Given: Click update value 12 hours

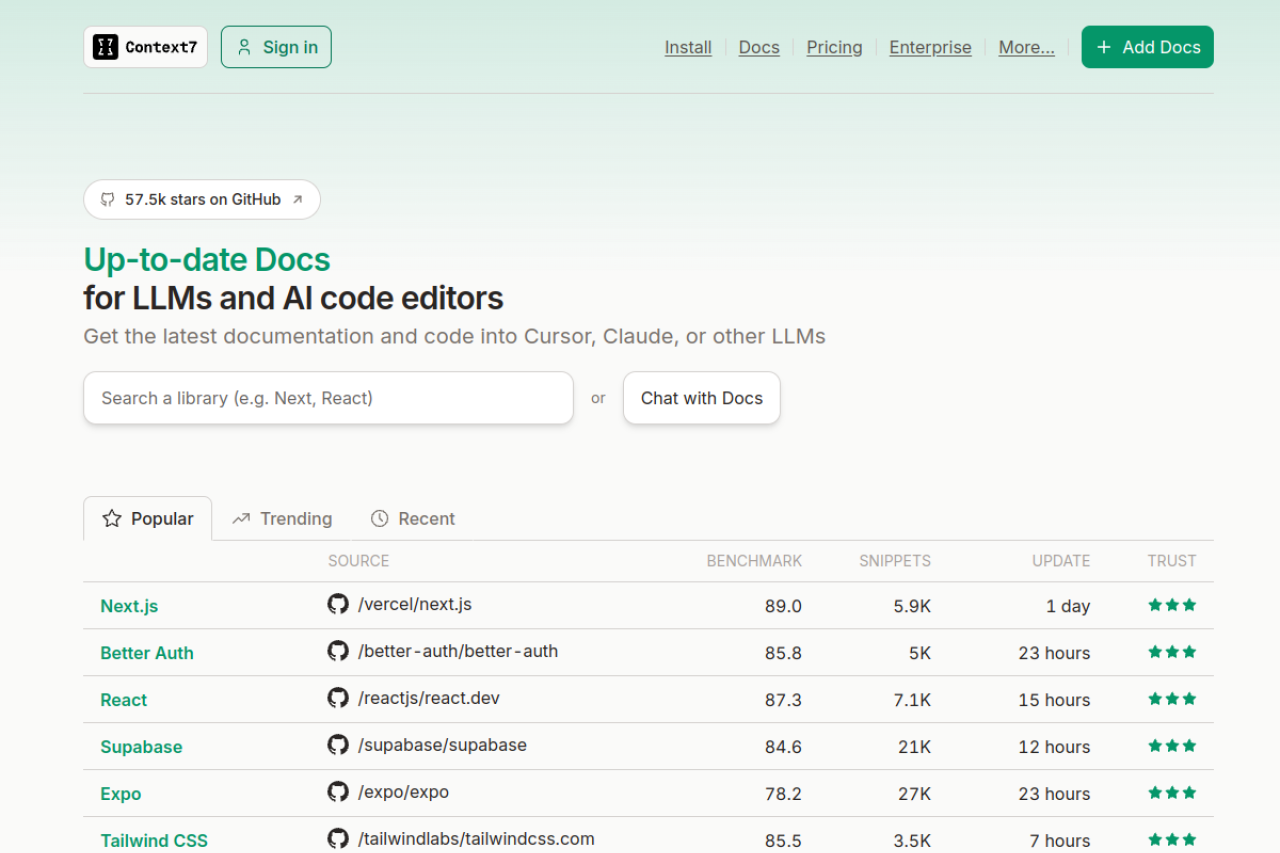Looking at the screenshot, I should (x=1054, y=747).
